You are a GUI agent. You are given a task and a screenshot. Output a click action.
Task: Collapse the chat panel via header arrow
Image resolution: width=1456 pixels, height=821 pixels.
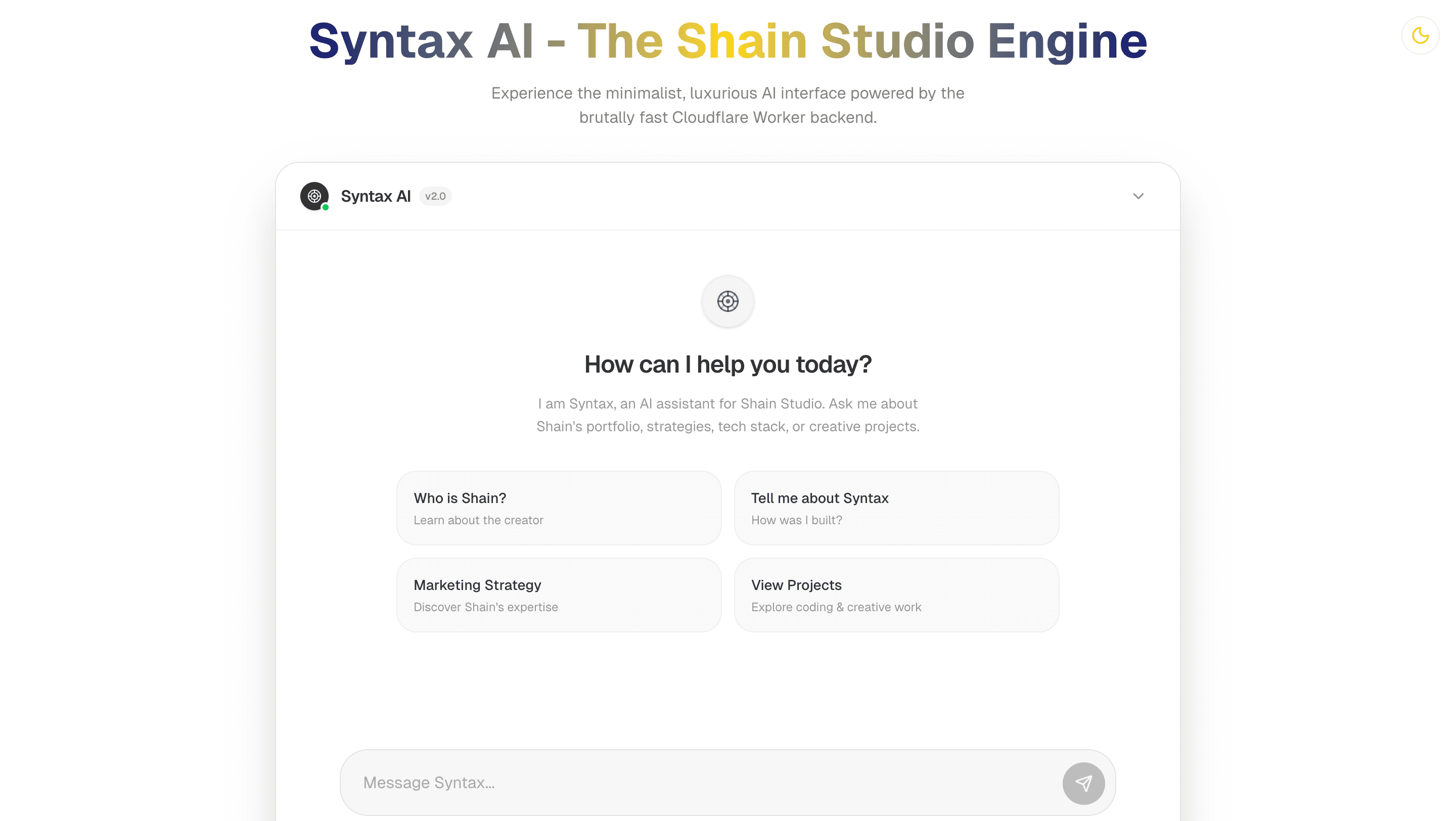[1139, 196]
